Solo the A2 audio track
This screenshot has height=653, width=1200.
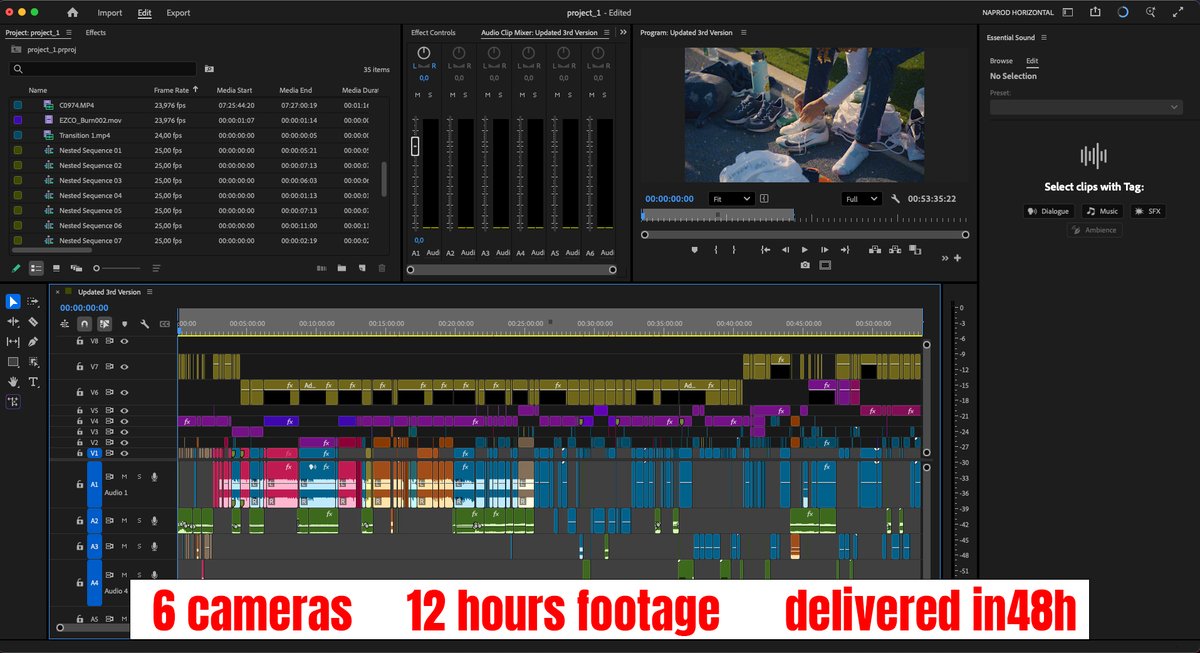pos(139,520)
